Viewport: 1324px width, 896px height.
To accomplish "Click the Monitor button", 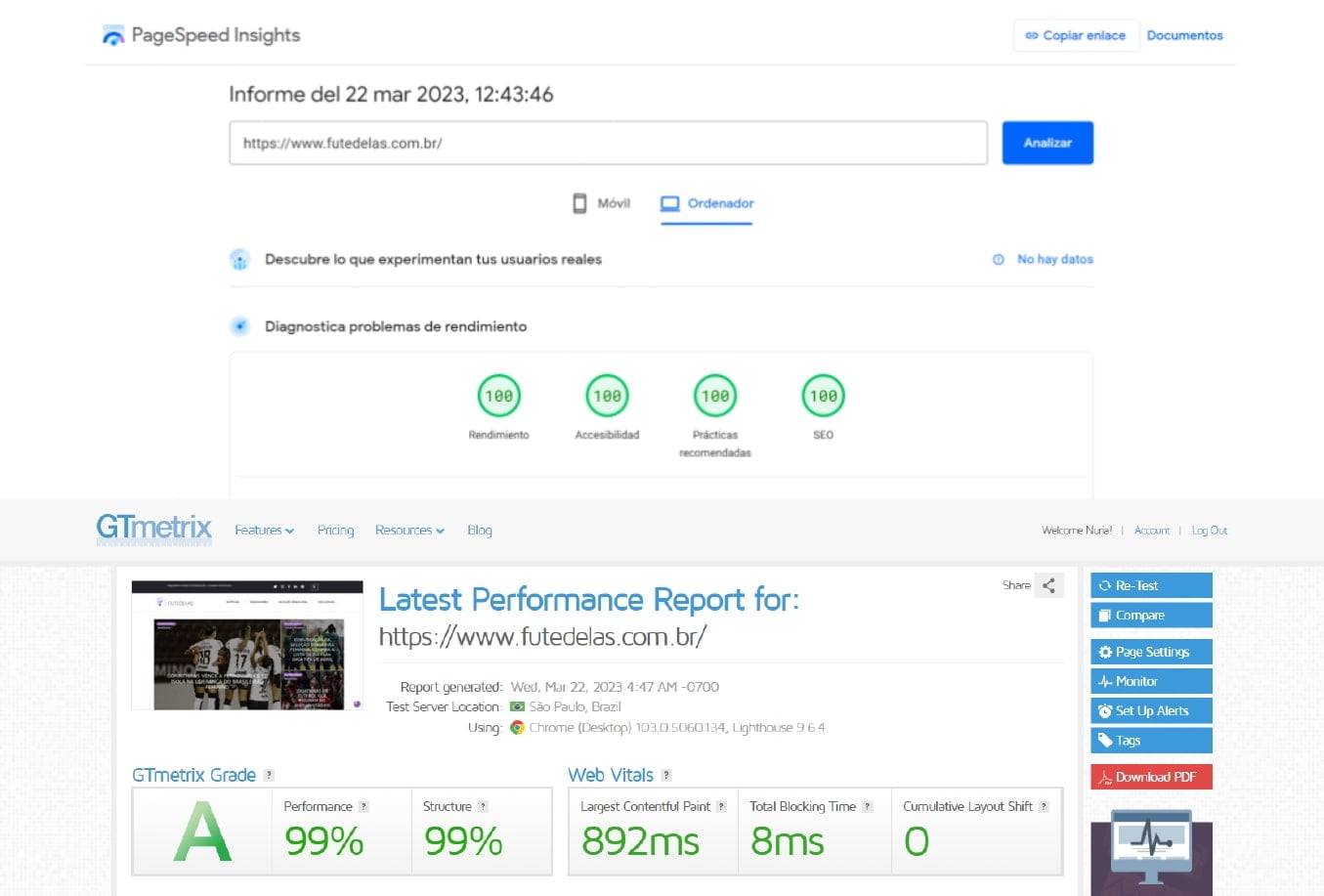I will tap(1151, 681).
